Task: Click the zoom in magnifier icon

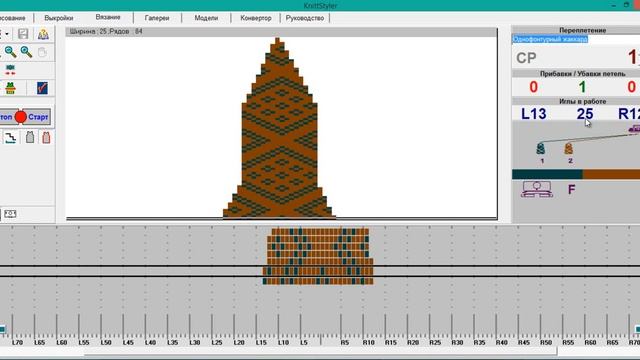Action: pyautogui.click(x=26, y=52)
